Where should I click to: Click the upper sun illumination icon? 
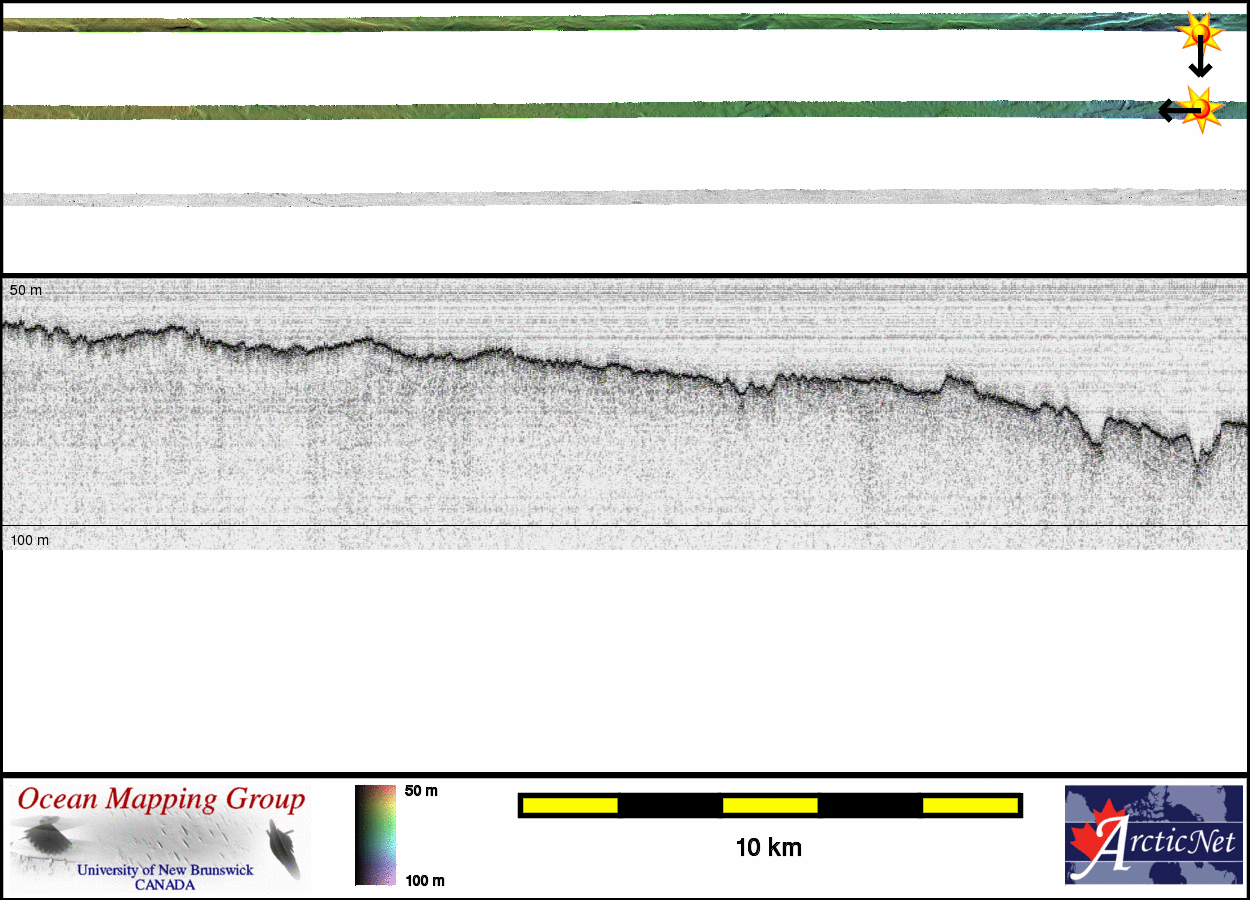1198,34
